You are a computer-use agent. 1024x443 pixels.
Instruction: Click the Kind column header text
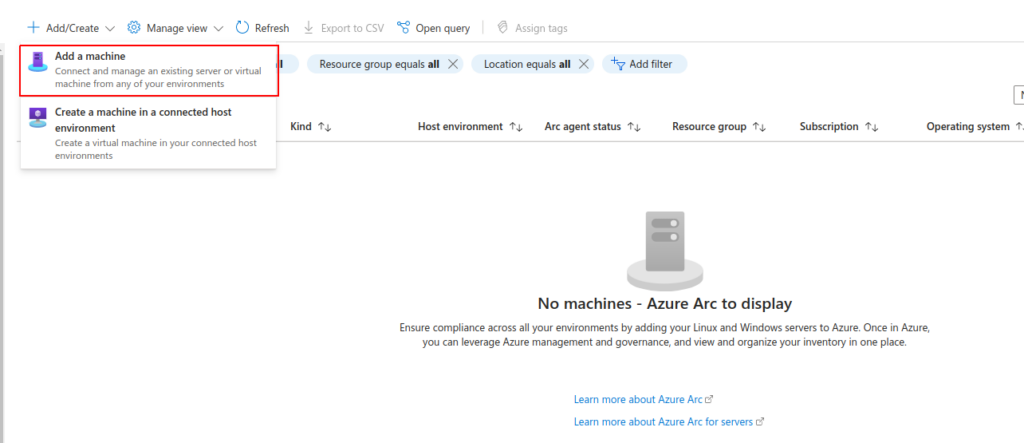pos(301,127)
